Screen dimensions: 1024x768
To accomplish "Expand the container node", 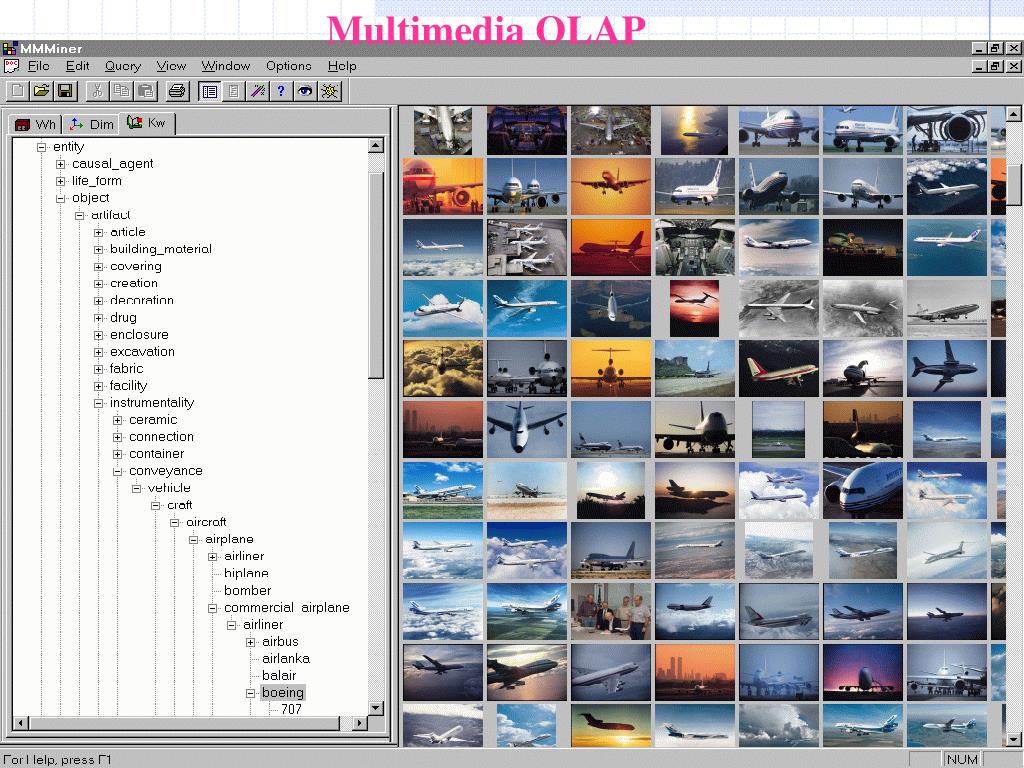I will 118,454.
